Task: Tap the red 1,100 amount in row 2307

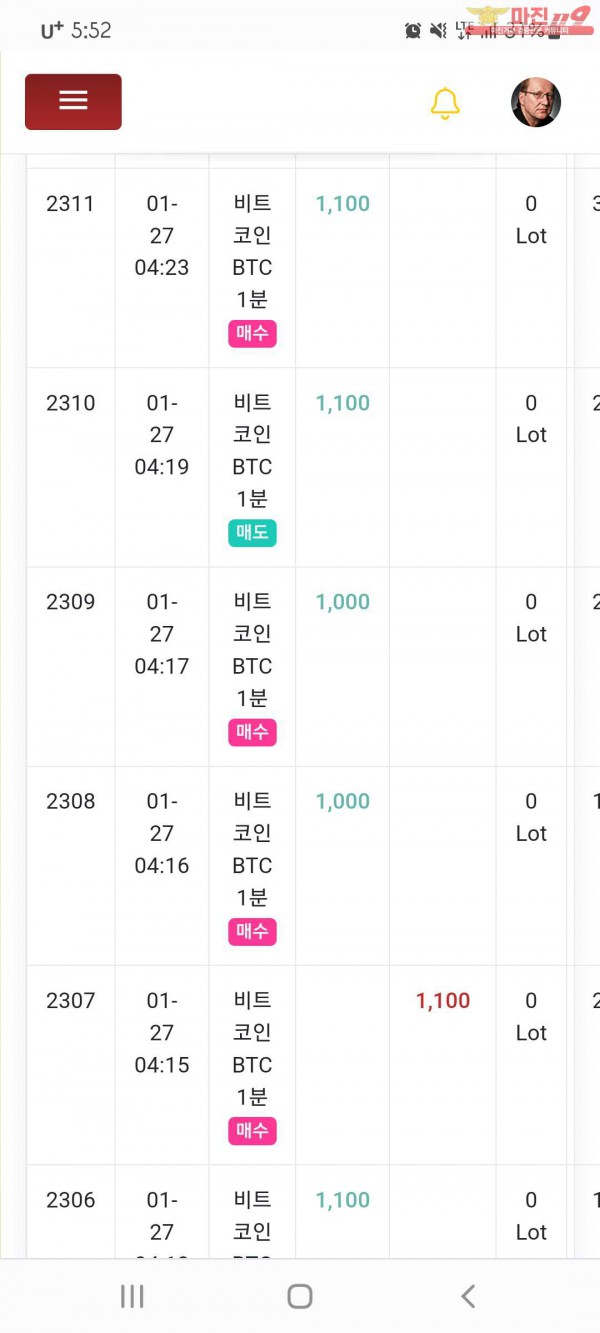Action: pyautogui.click(x=443, y=1001)
